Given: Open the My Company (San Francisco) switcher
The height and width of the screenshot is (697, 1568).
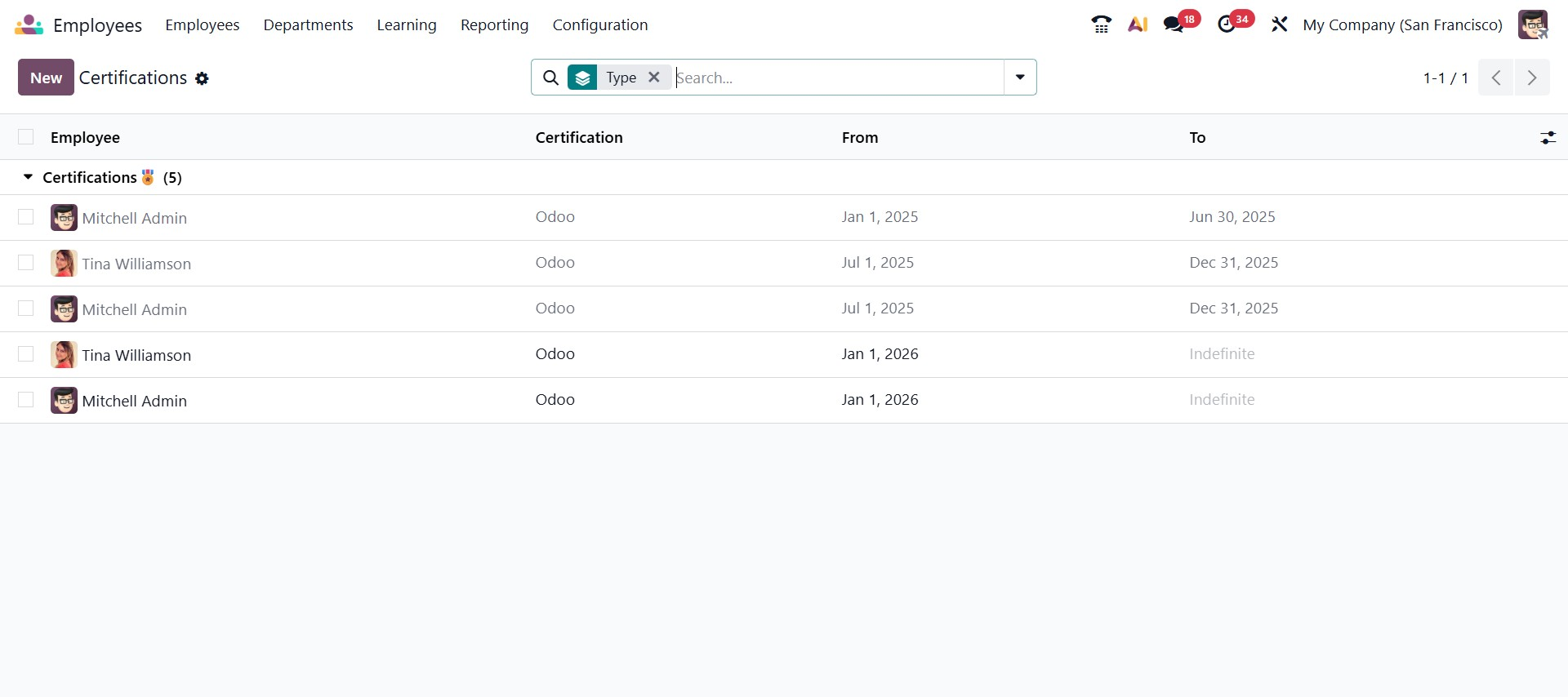Looking at the screenshot, I should (x=1402, y=24).
